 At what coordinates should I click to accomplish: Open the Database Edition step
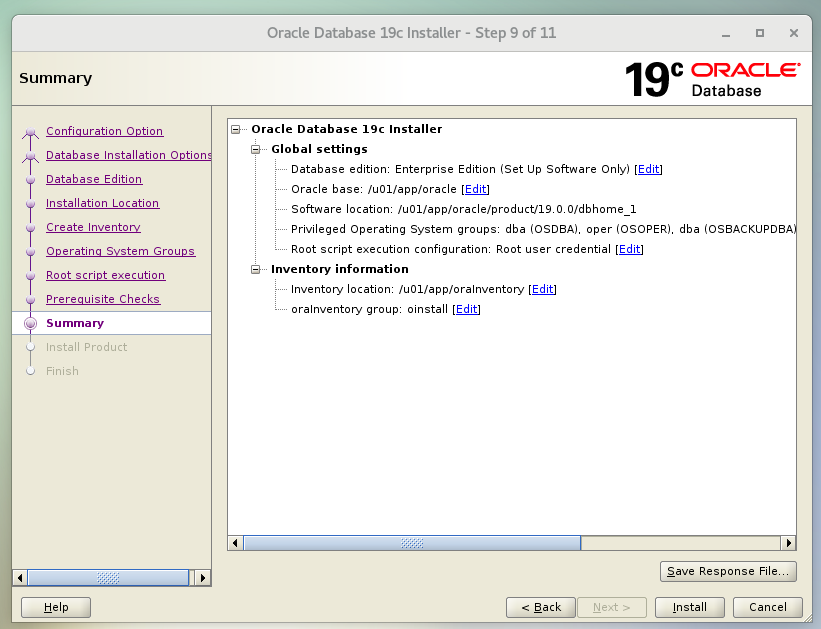[94, 179]
